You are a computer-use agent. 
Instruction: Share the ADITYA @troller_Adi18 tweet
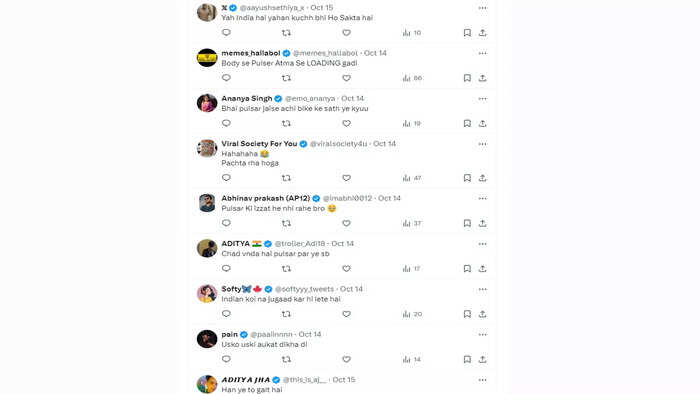483,269
